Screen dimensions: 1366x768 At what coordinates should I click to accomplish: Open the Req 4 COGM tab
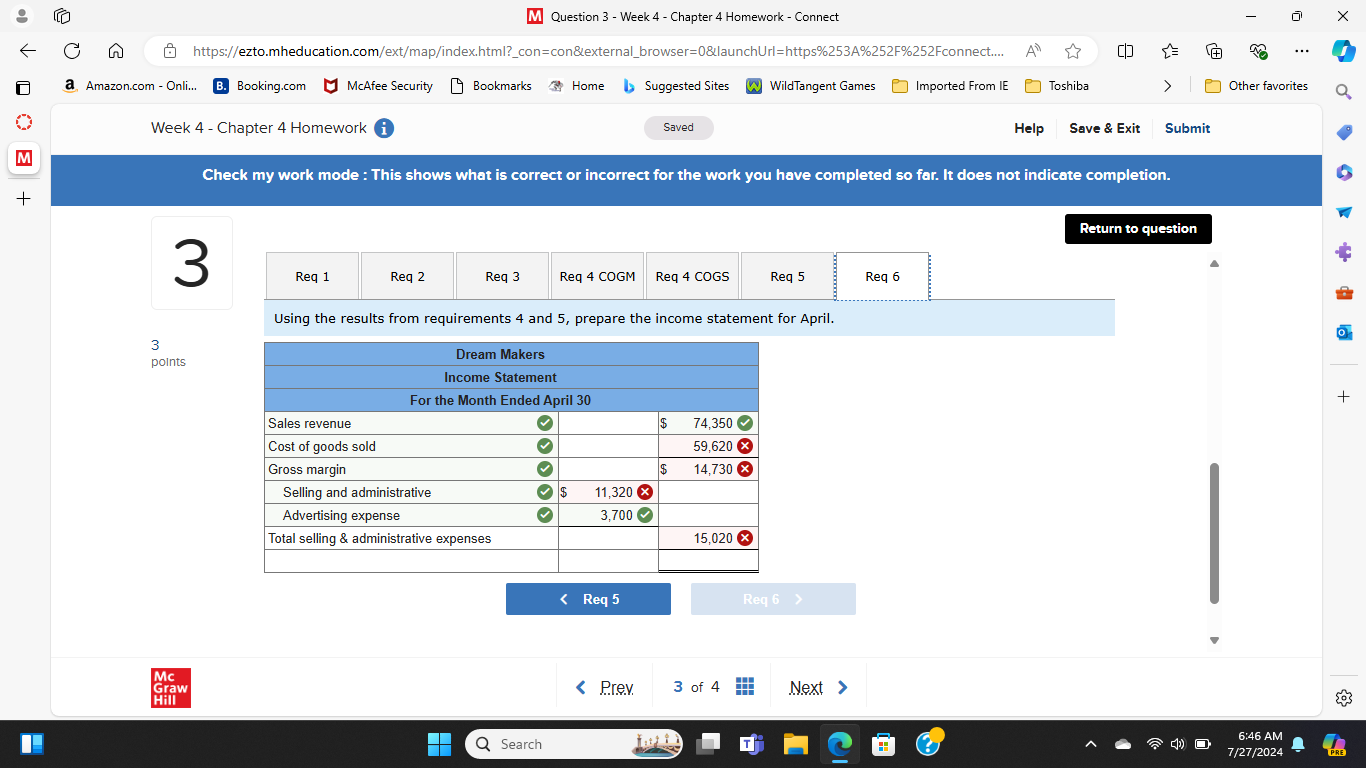coord(597,276)
